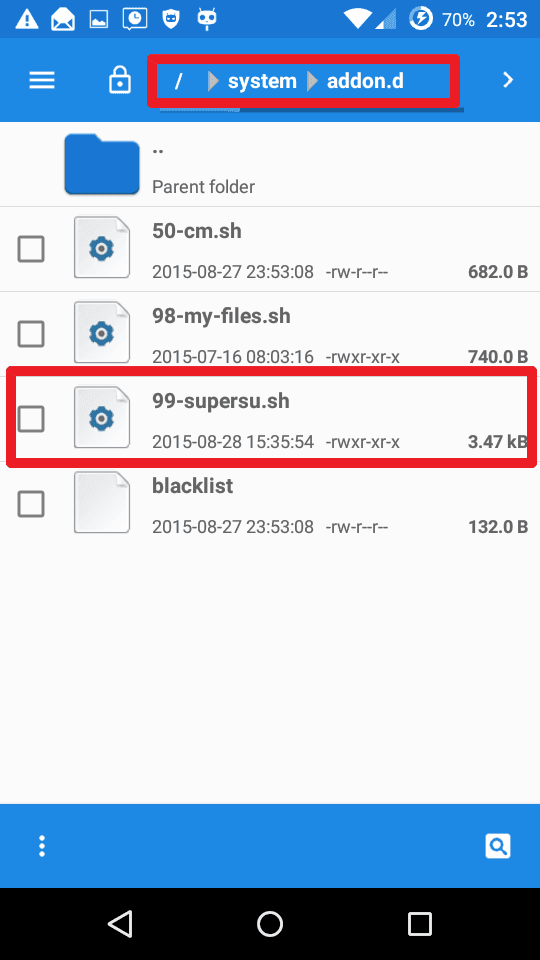Tap the 50-cm.sh script file icon
Image resolution: width=540 pixels, height=960 pixels.
[x=102, y=247]
